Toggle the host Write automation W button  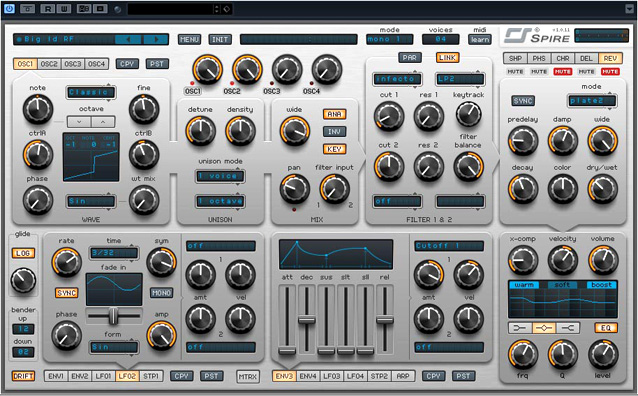63,9
